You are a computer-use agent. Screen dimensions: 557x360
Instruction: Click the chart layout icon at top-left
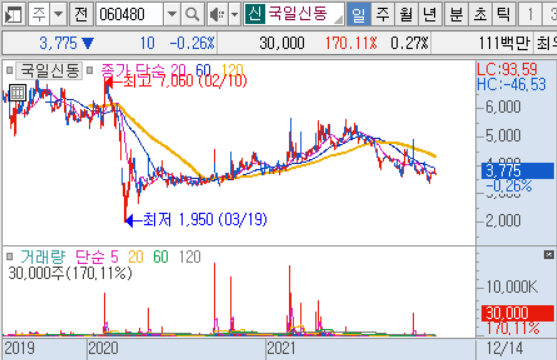[13, 15]
